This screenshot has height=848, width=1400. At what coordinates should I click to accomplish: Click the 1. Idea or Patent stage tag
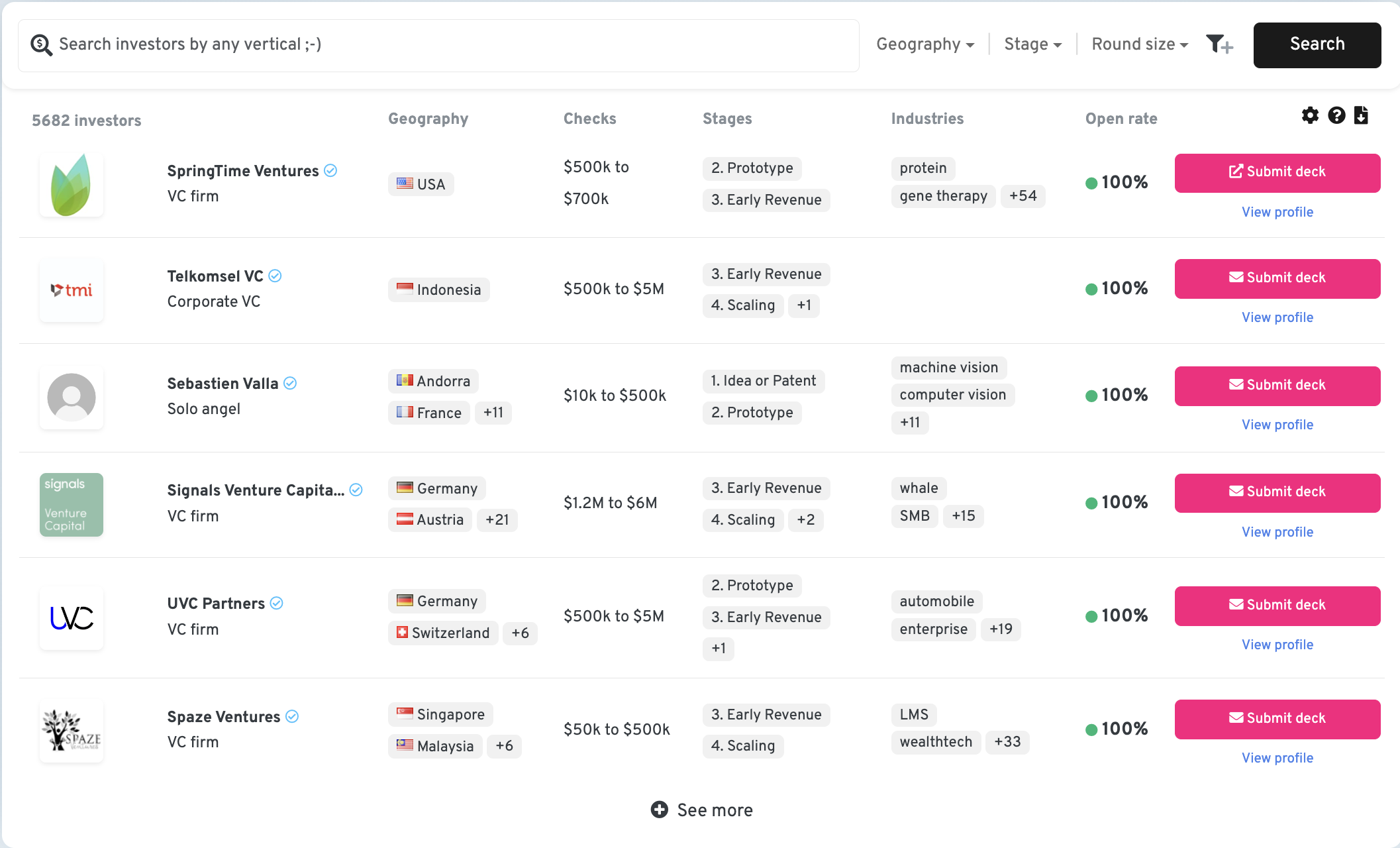763,381
